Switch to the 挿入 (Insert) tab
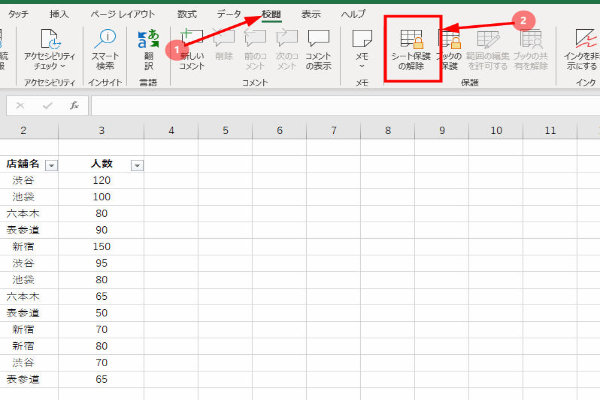Viewport: 600px width, 400px height. point(59,14)
